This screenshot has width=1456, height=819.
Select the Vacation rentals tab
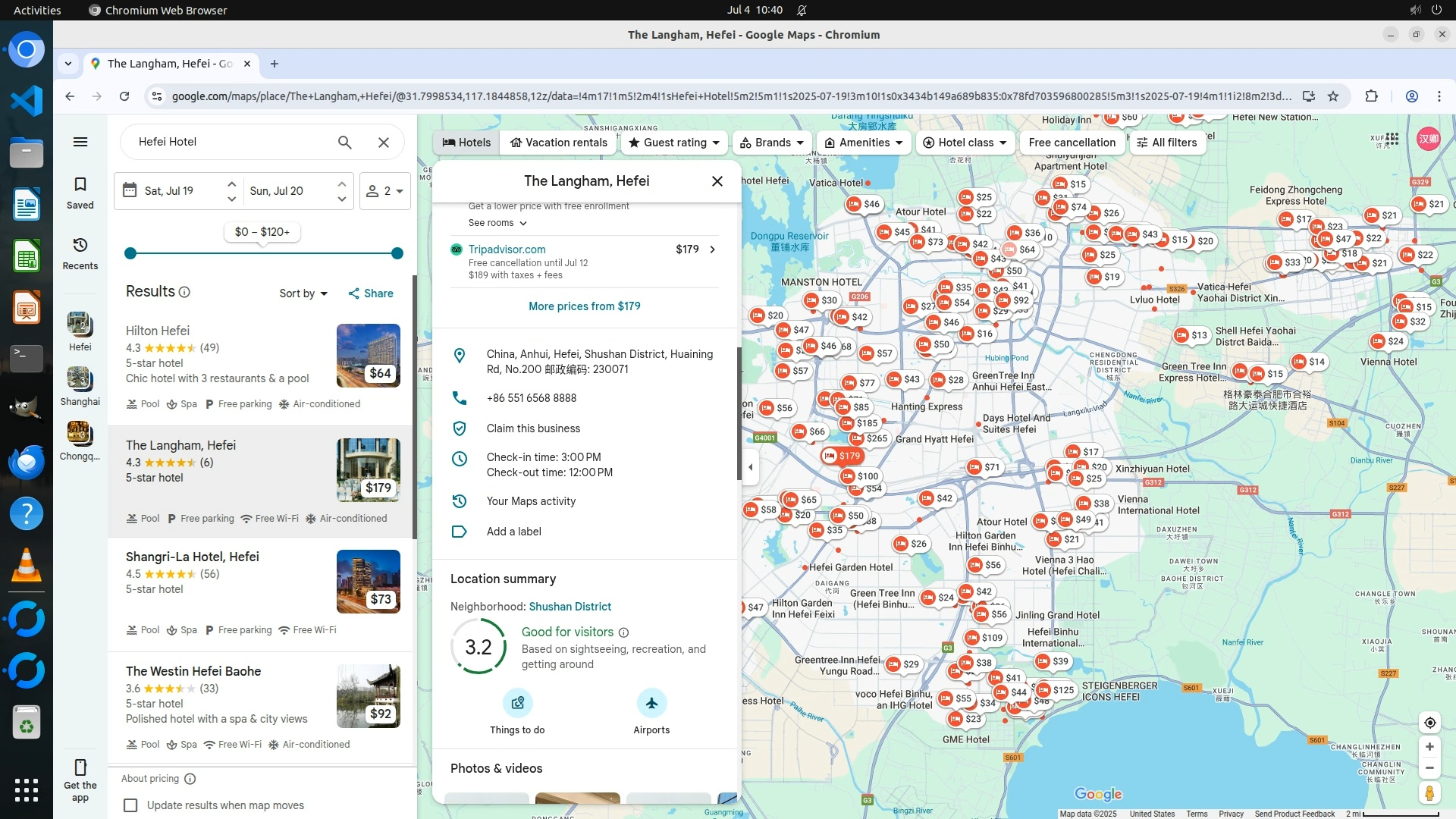coord(558,143)
